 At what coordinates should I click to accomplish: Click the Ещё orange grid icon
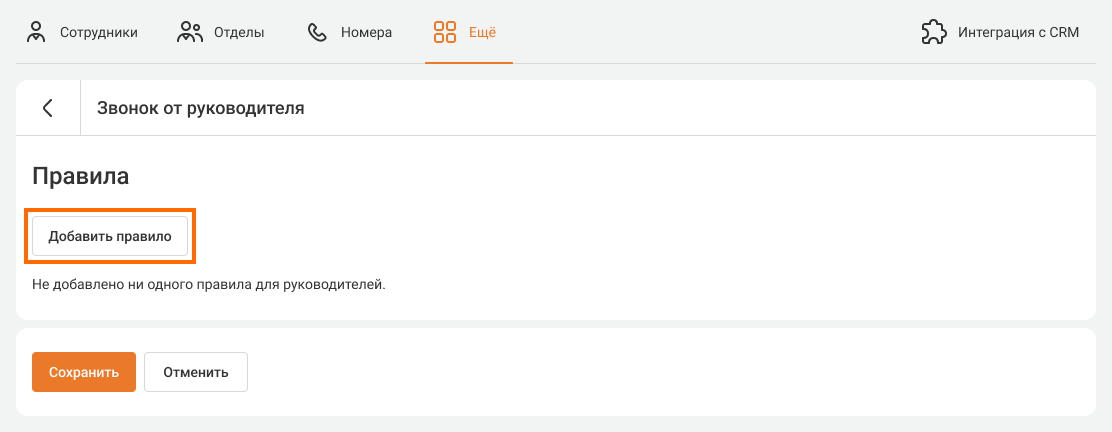[445, 32]
